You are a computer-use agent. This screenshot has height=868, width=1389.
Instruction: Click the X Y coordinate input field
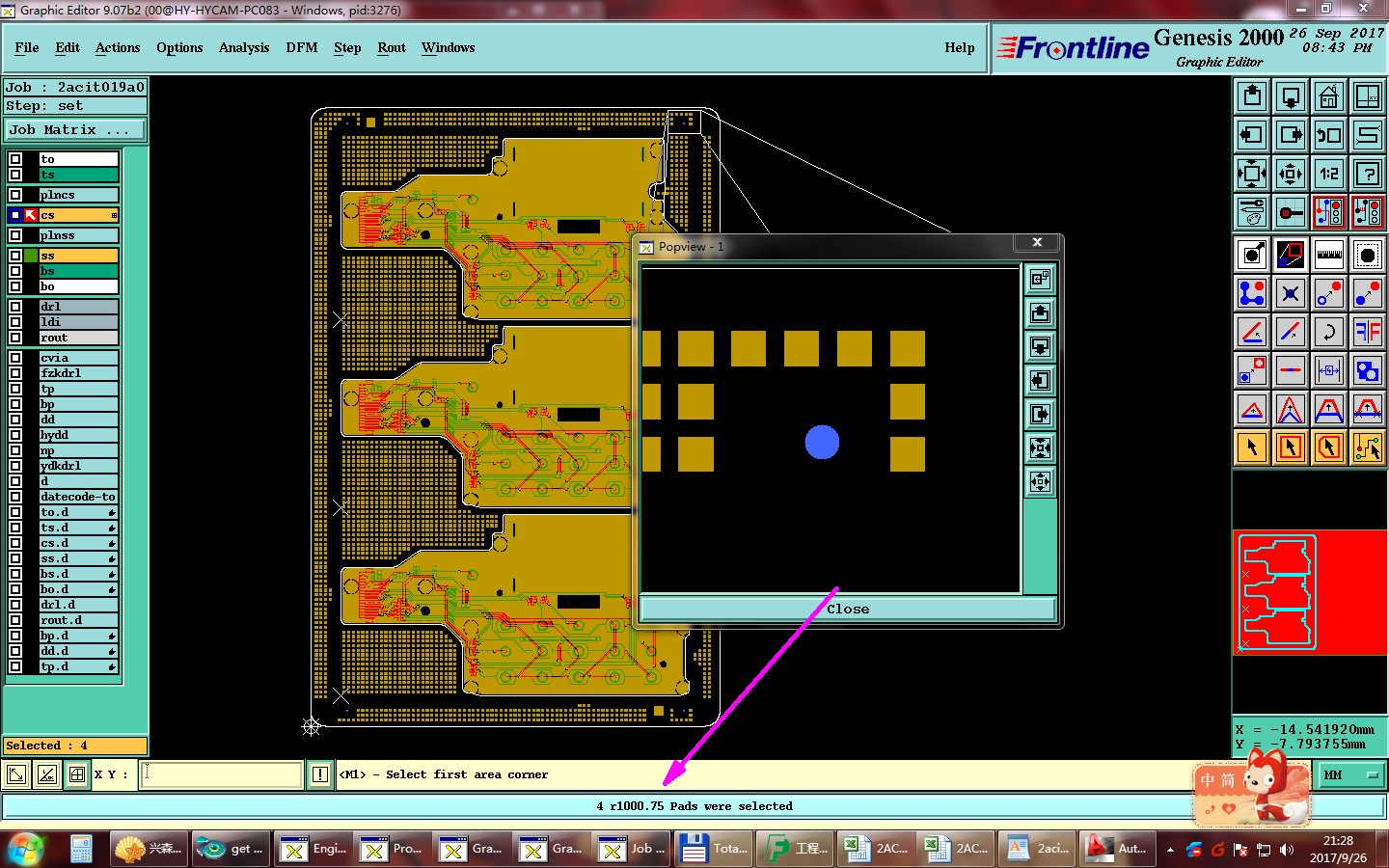click(x=221, y=774)
